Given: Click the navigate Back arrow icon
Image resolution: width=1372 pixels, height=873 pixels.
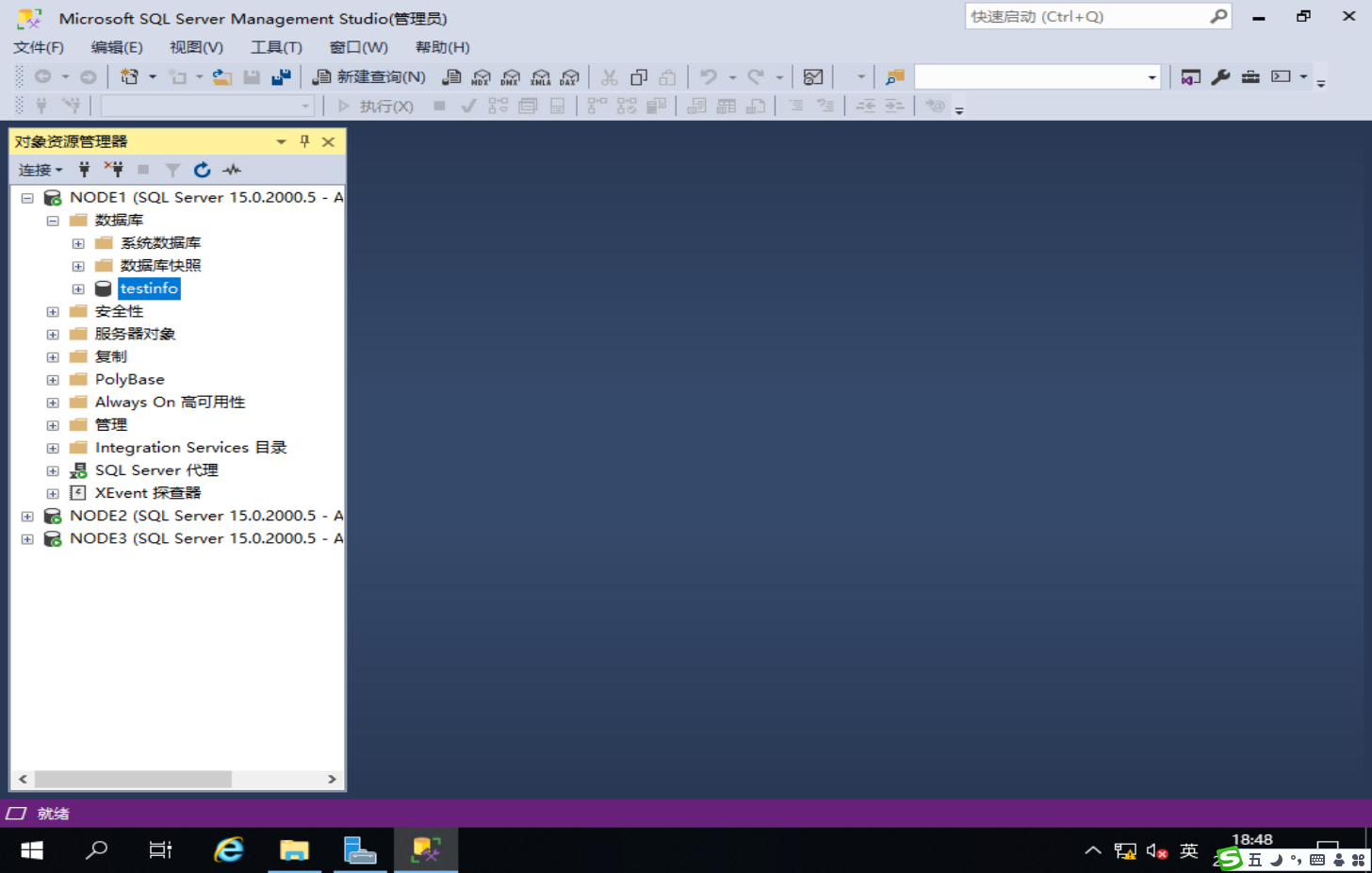Looking at the screenshot, I should [x=42, y=77].
